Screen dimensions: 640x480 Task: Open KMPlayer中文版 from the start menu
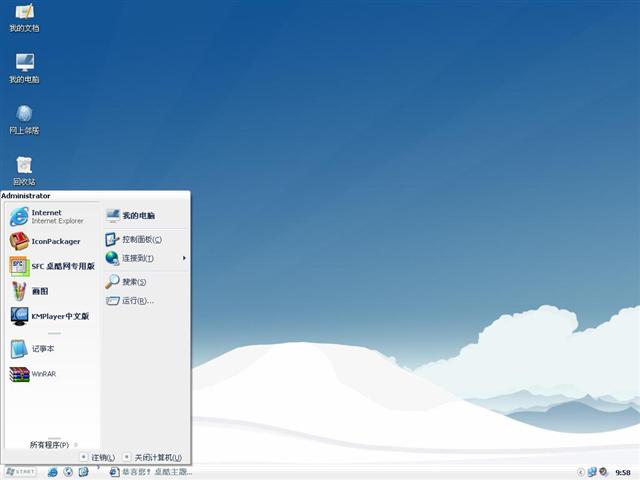point(52,316)
